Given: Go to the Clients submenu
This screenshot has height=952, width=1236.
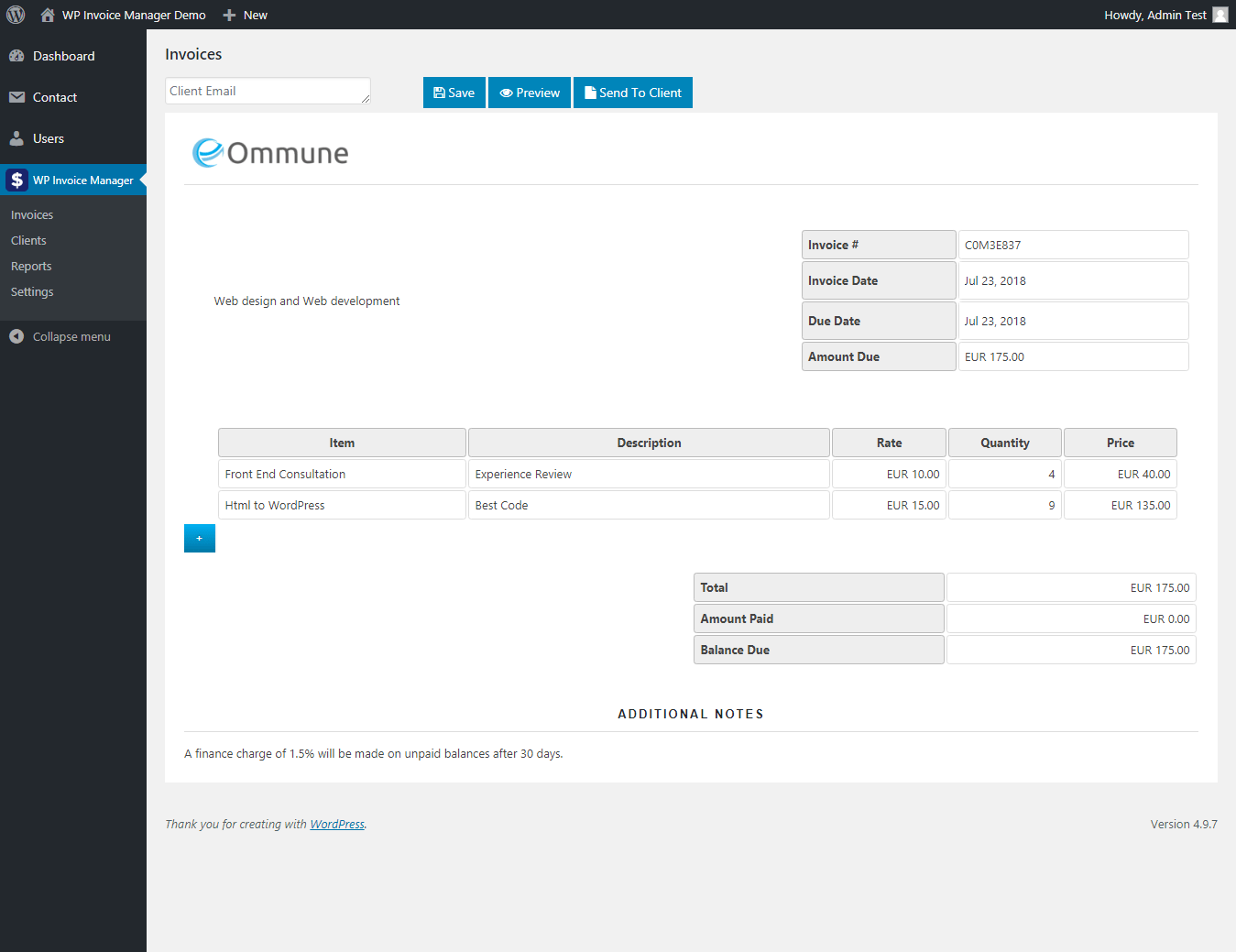Looking at the screenshot, I should [x=28, y=240].
